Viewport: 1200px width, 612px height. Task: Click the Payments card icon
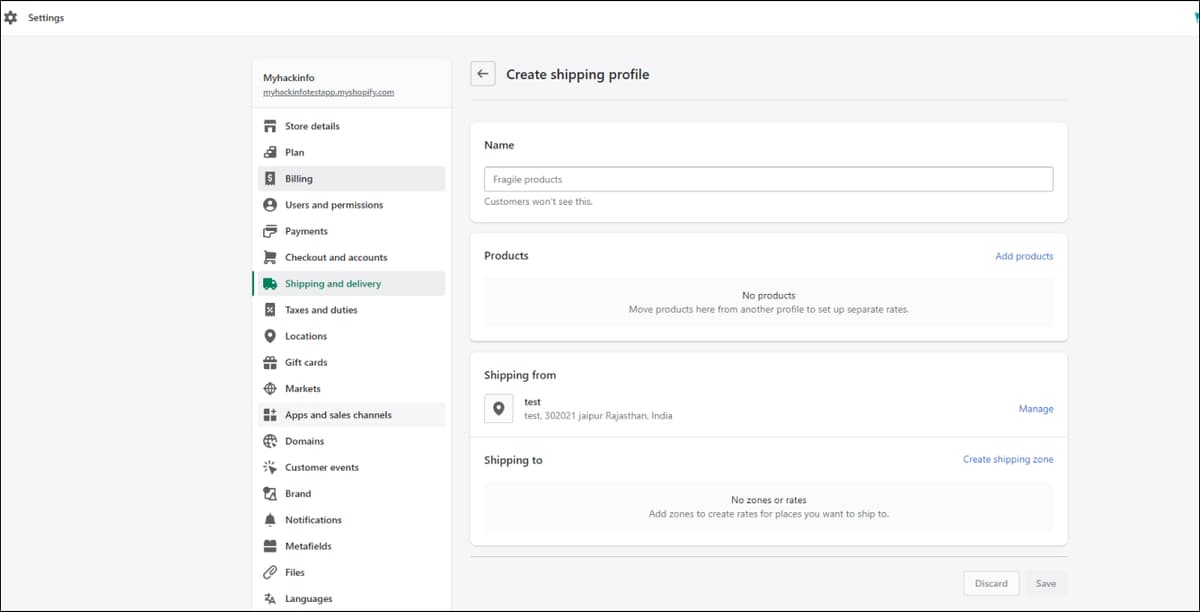click(x=269, y=231)
